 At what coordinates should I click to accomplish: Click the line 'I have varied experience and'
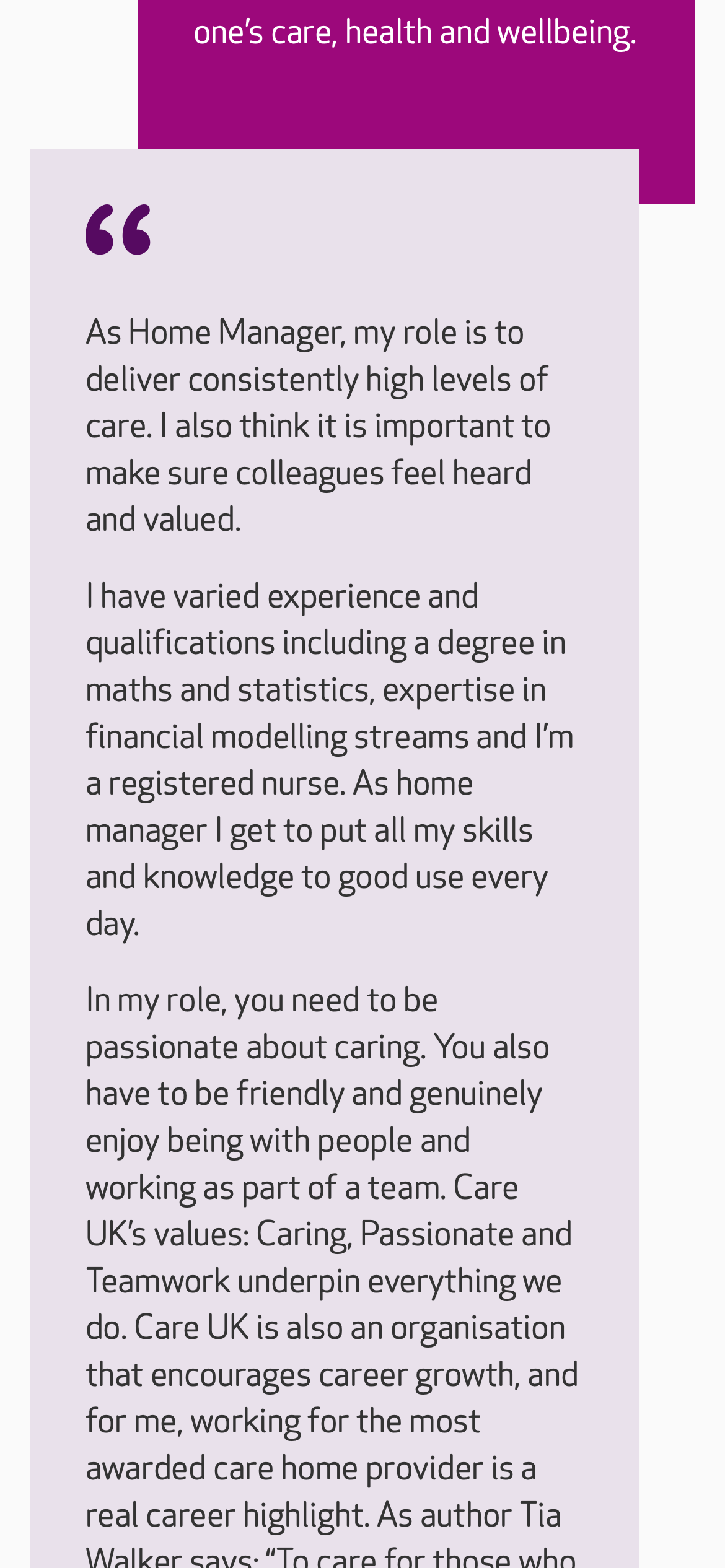282,596
